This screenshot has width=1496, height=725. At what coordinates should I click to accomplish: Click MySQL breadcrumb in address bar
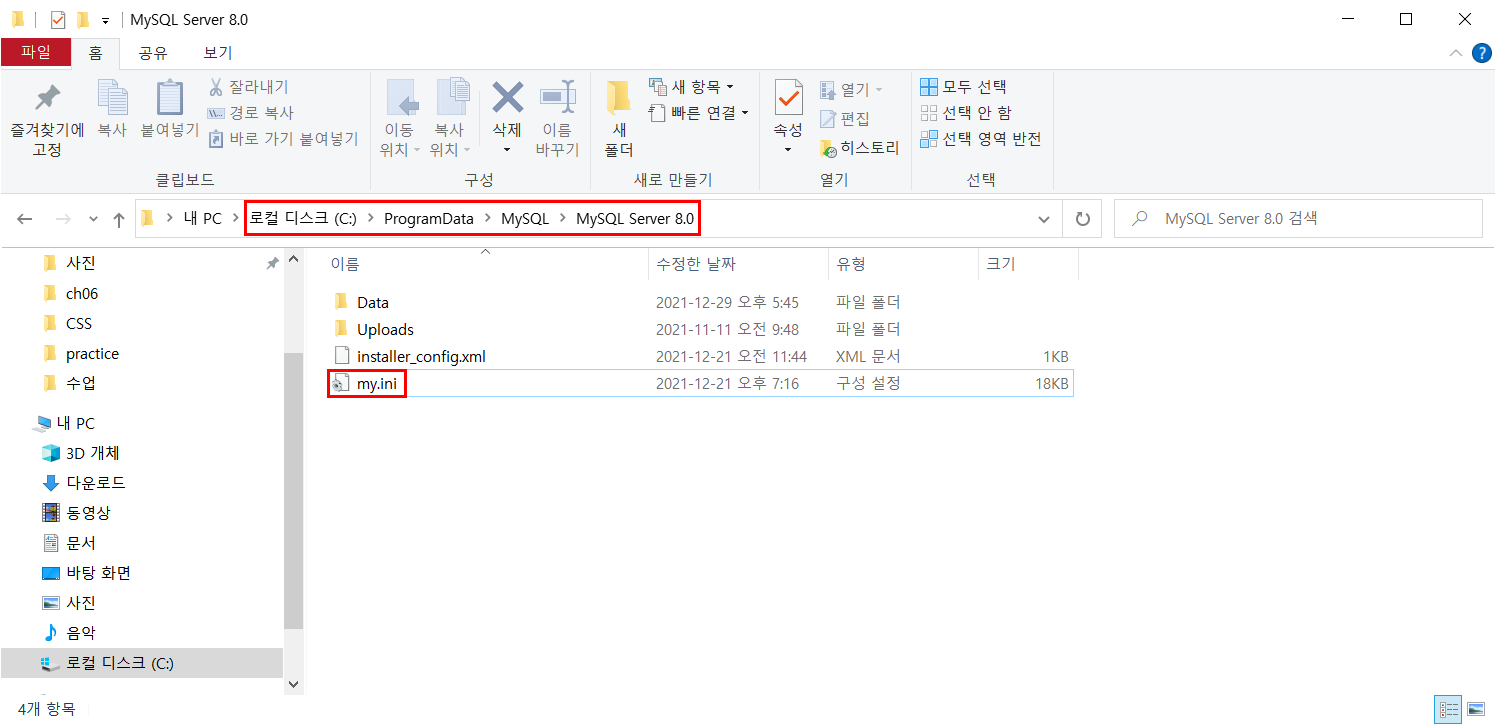pyautogui.click(x=525, y=219)
